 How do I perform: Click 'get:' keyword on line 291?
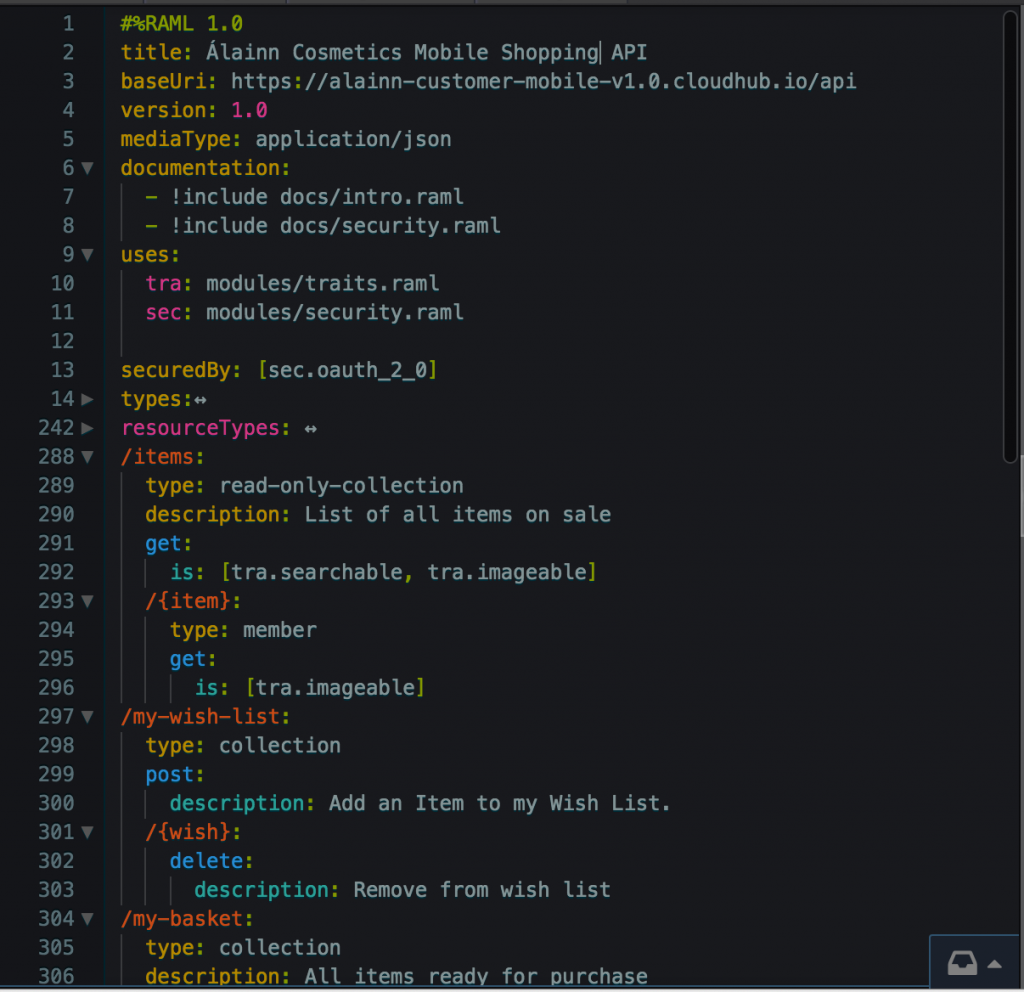168,544
